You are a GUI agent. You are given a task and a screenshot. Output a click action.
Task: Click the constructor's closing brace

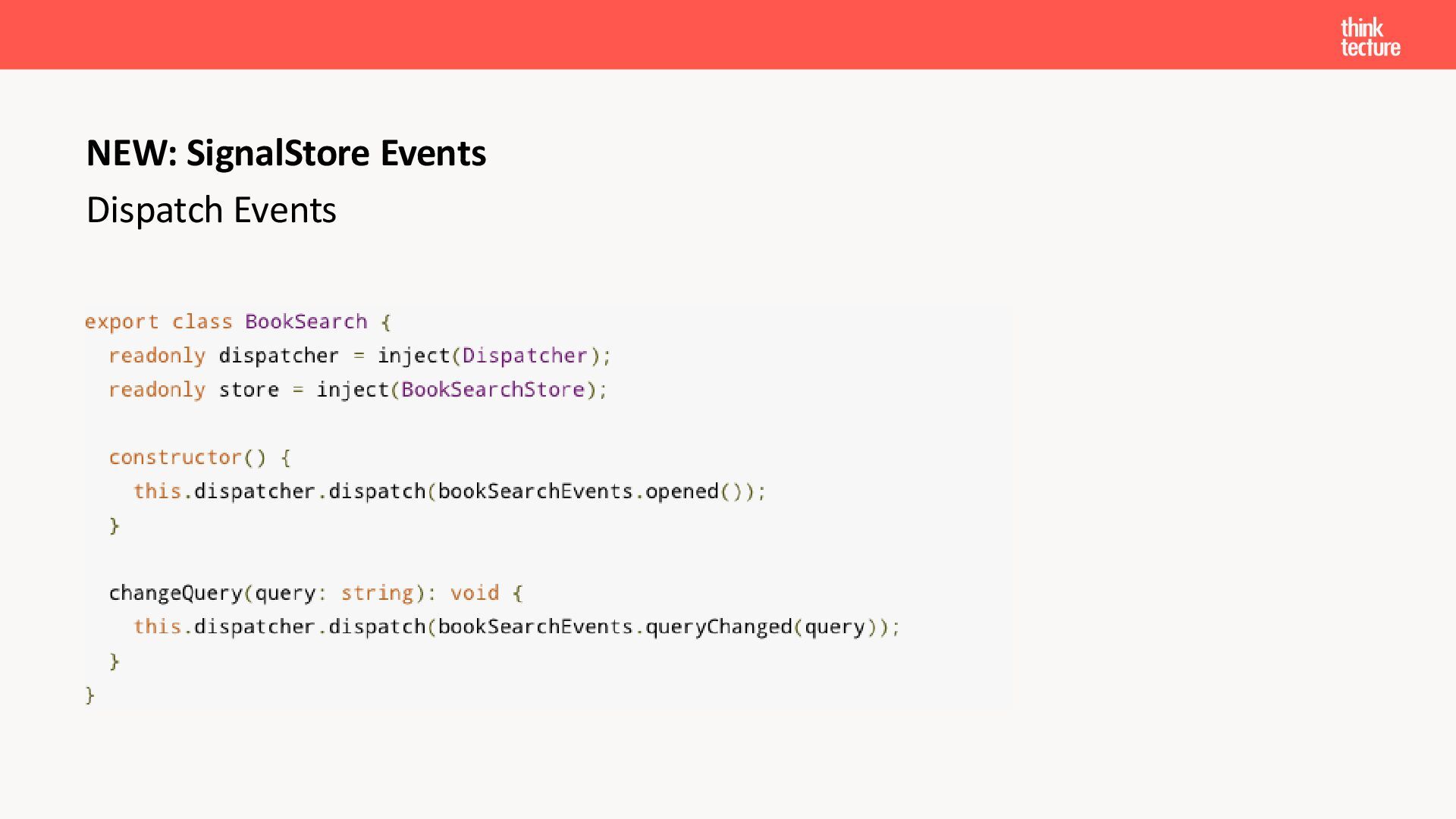pyautogui.click(x=115, y=526)
